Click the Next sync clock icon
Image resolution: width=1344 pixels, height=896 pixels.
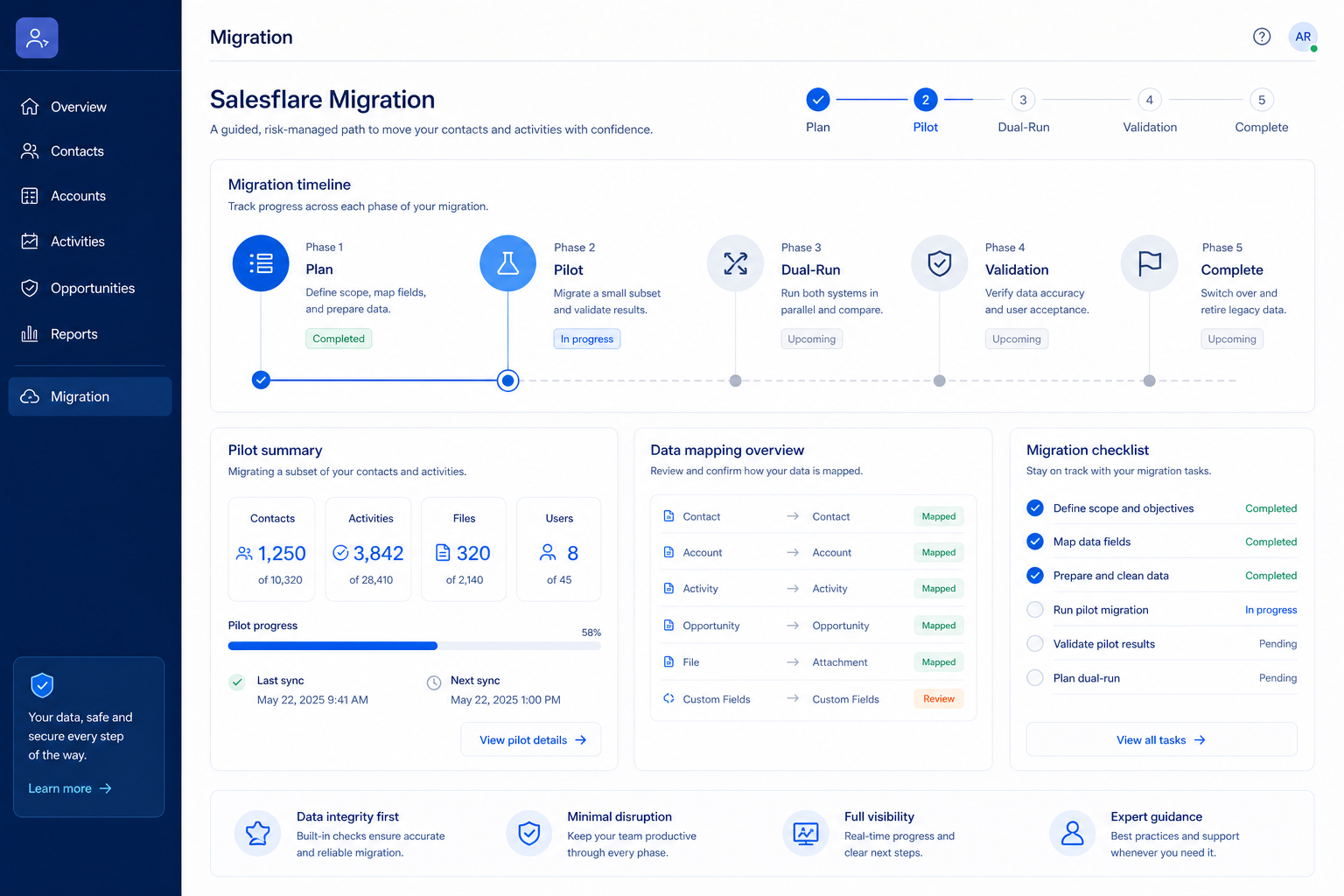434,682
